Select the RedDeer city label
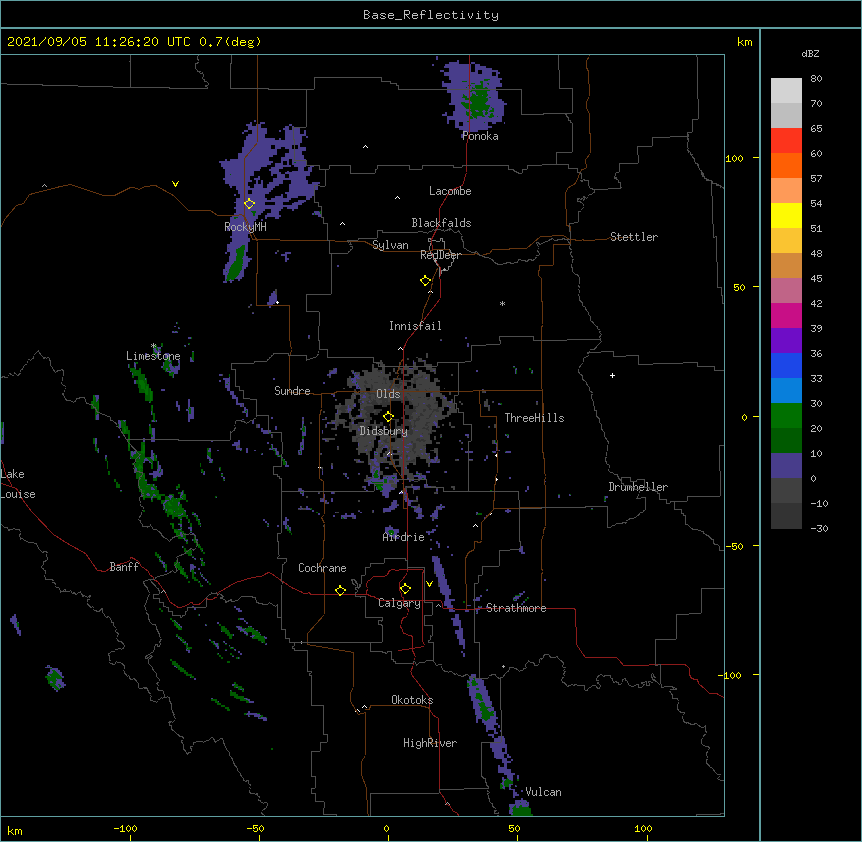This screenshot has width=862, height=842. (x=440, y=255)
